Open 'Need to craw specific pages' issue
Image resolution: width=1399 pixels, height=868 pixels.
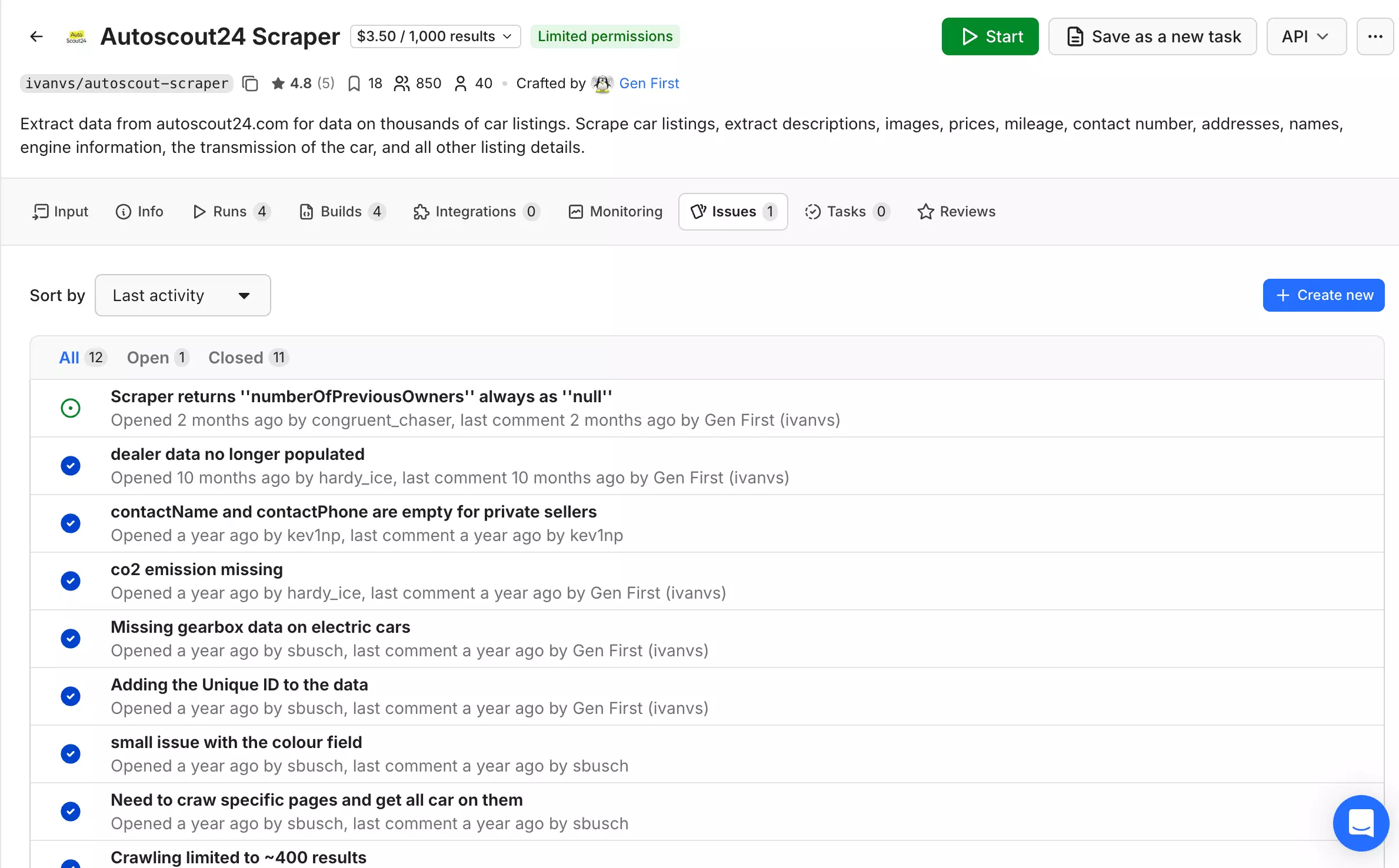tap(317, 800)
